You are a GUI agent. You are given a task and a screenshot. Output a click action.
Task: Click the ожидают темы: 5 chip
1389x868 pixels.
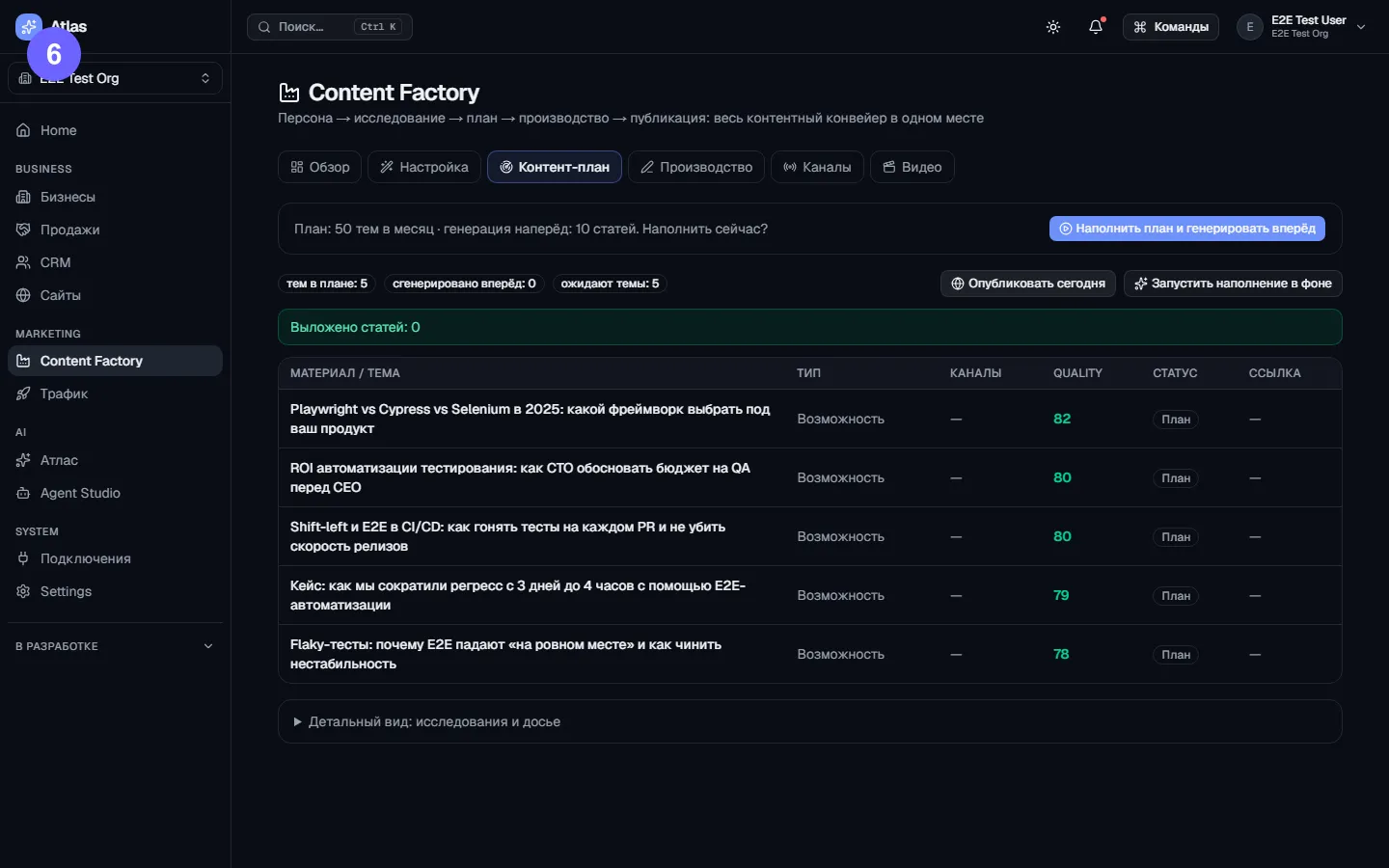[x=611, y=284]
